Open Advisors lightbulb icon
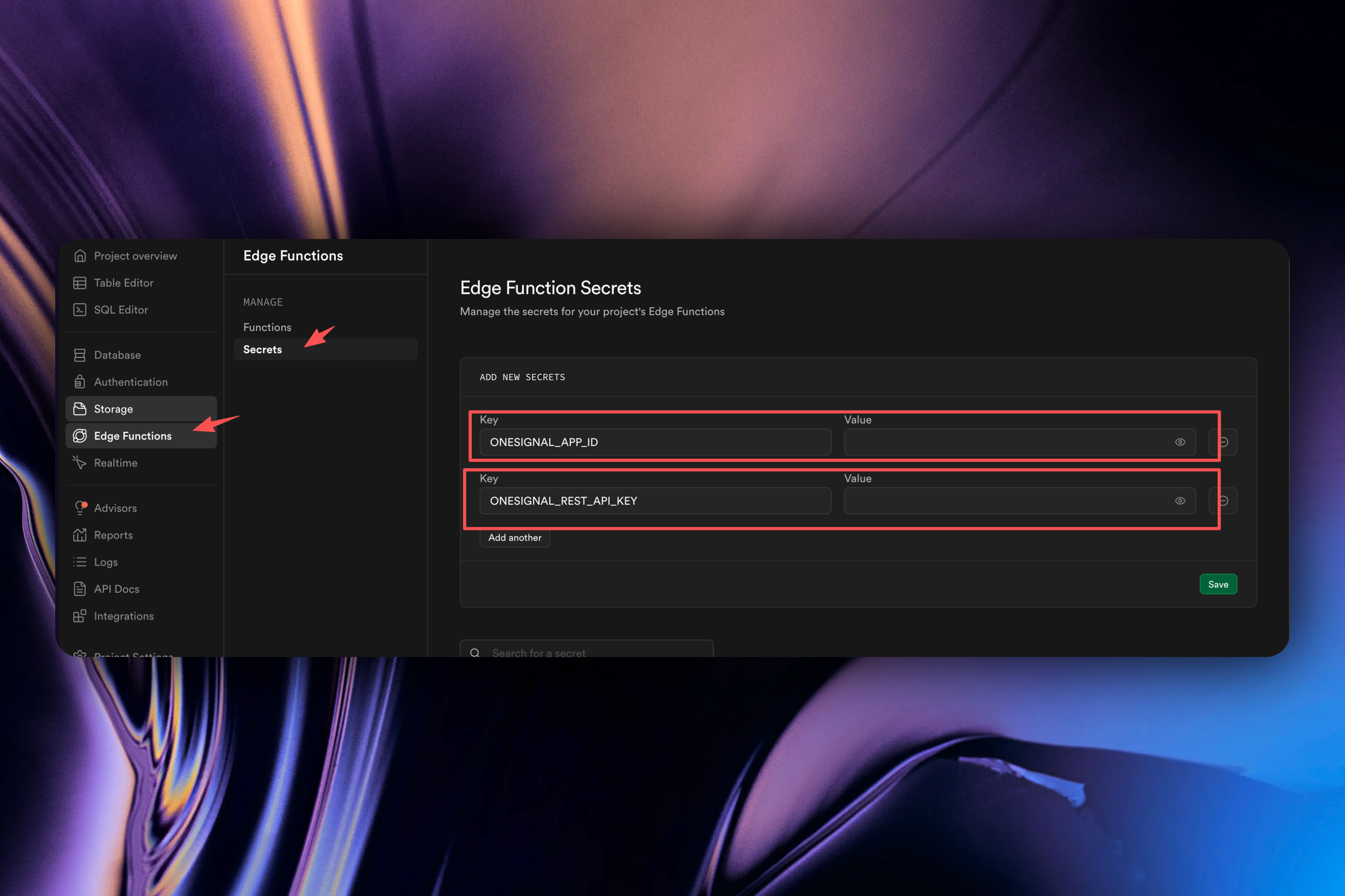 (x=80, y=508)
